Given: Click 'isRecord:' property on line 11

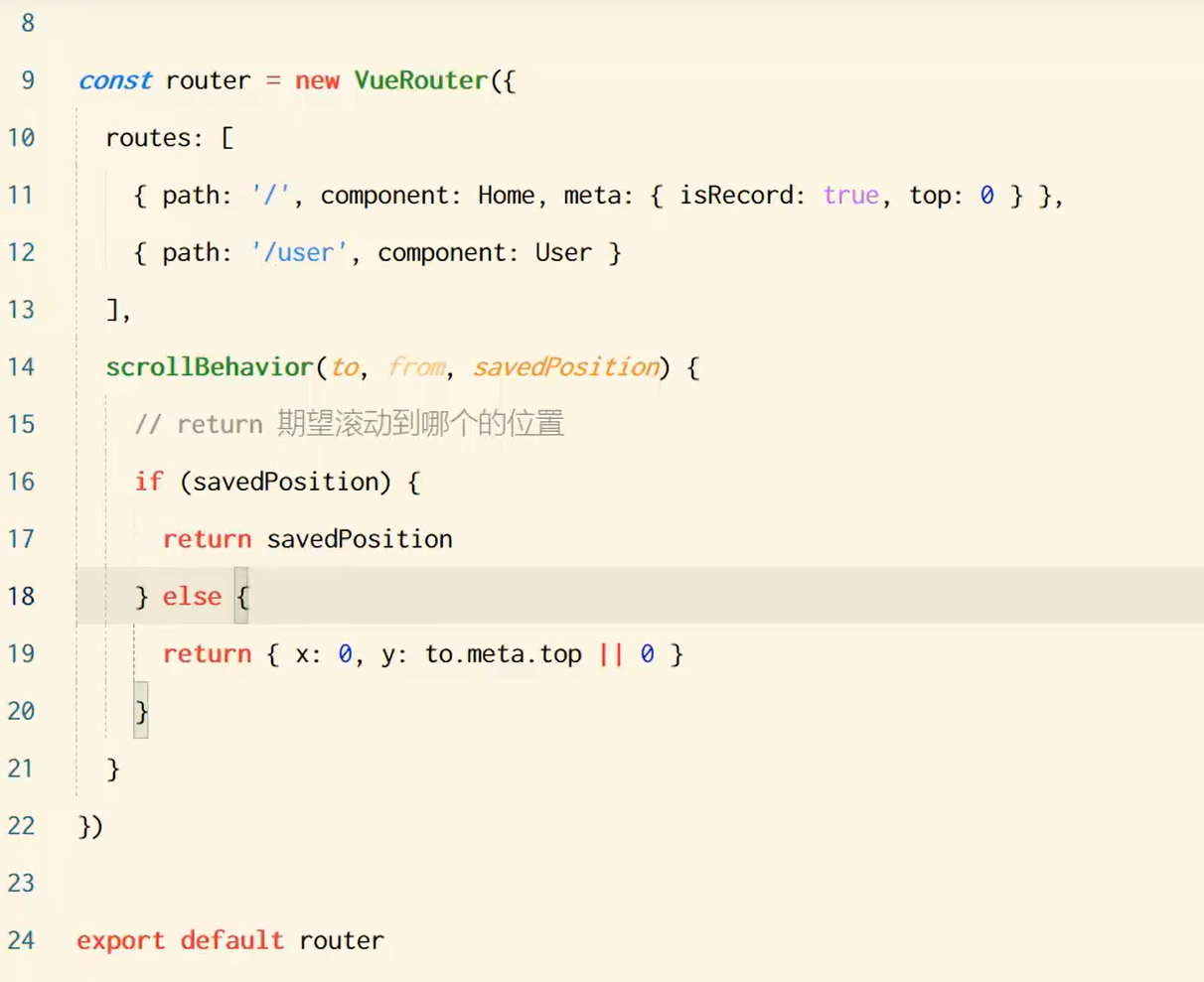Looking at the screenshot, I should point(742,196).
